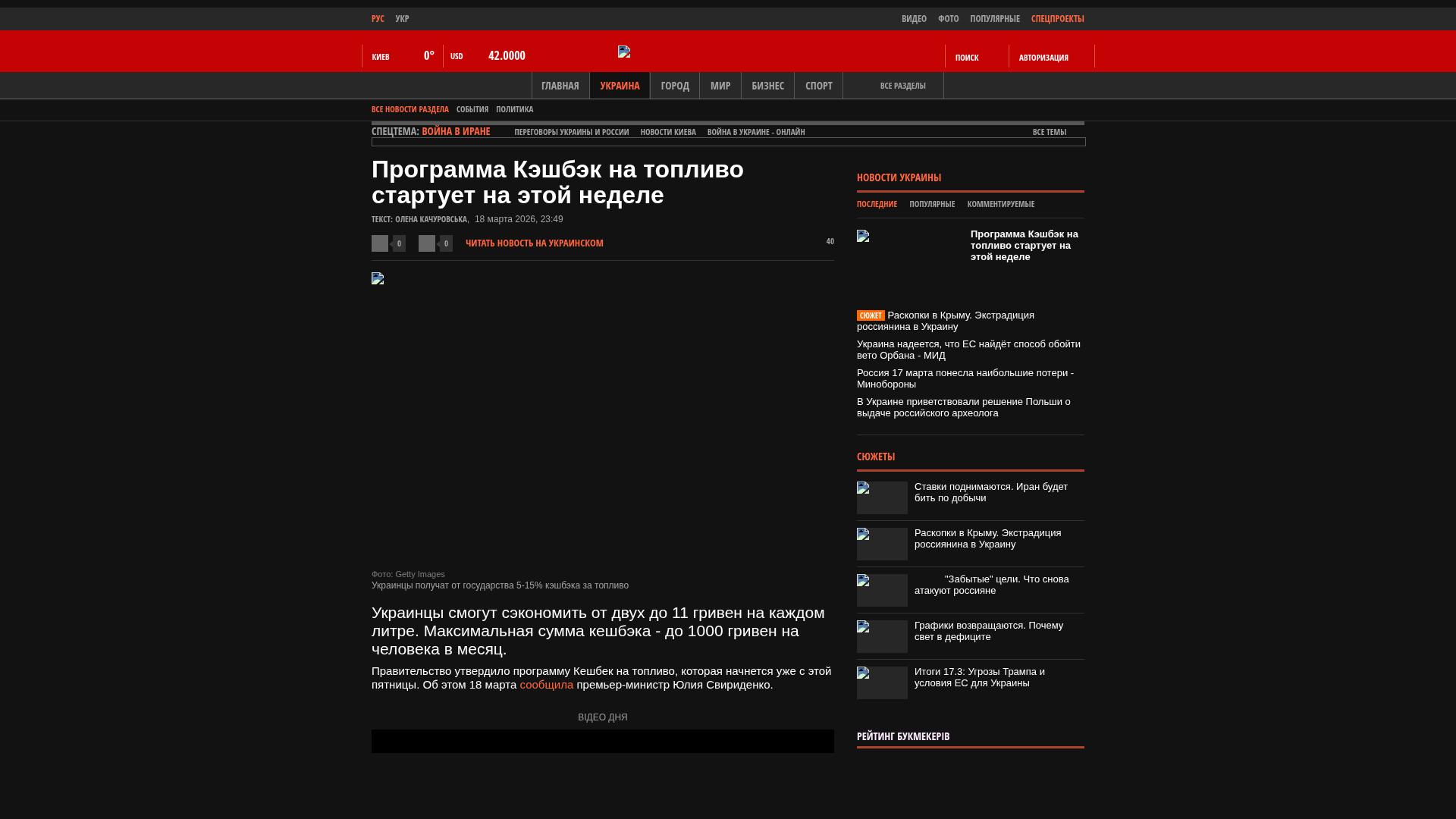1456x819 pixels.
Task: Switch to the Комментируемые news tab
Action: click(x=1000, y=204)
